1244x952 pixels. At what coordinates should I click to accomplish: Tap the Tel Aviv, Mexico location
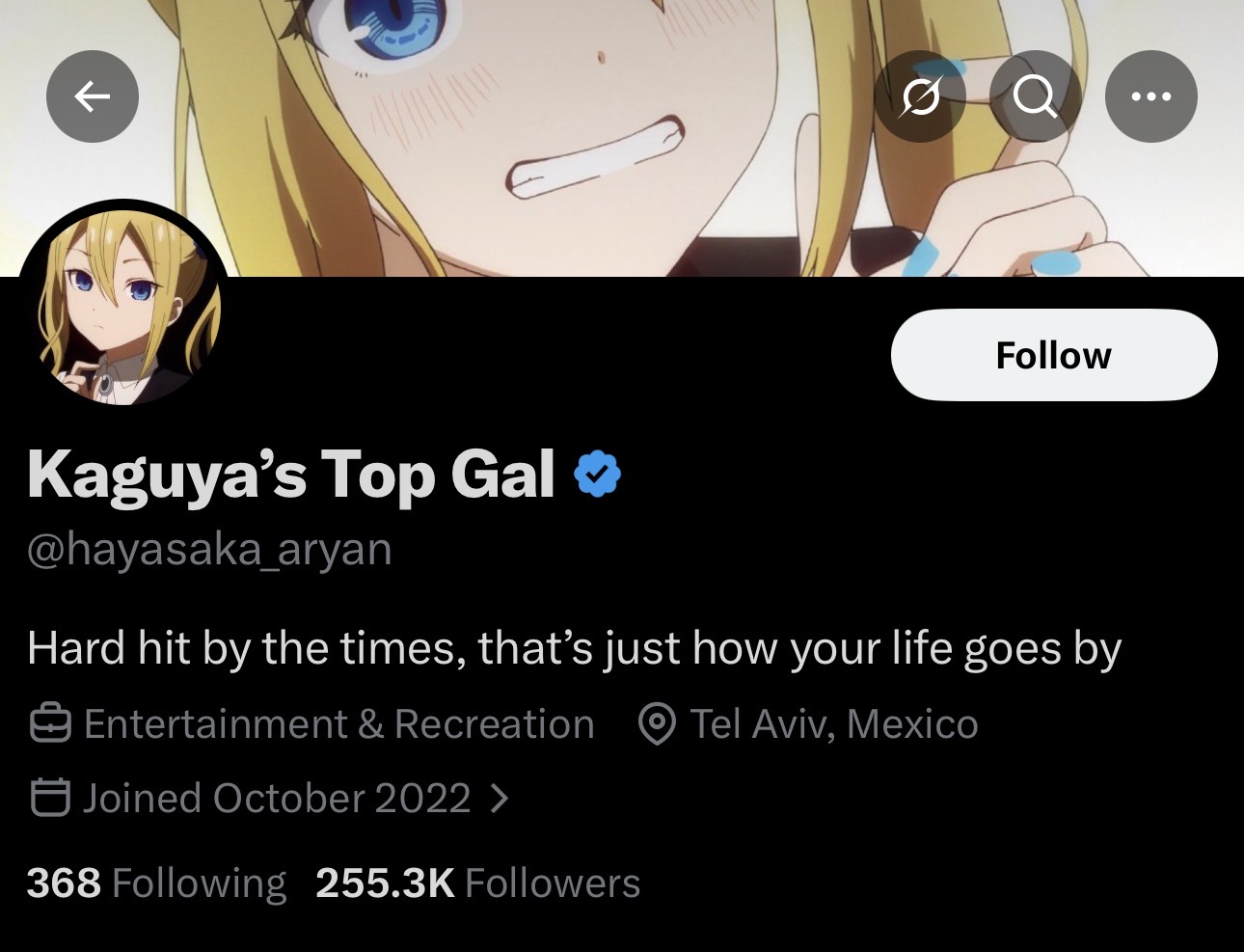[834, 724]
